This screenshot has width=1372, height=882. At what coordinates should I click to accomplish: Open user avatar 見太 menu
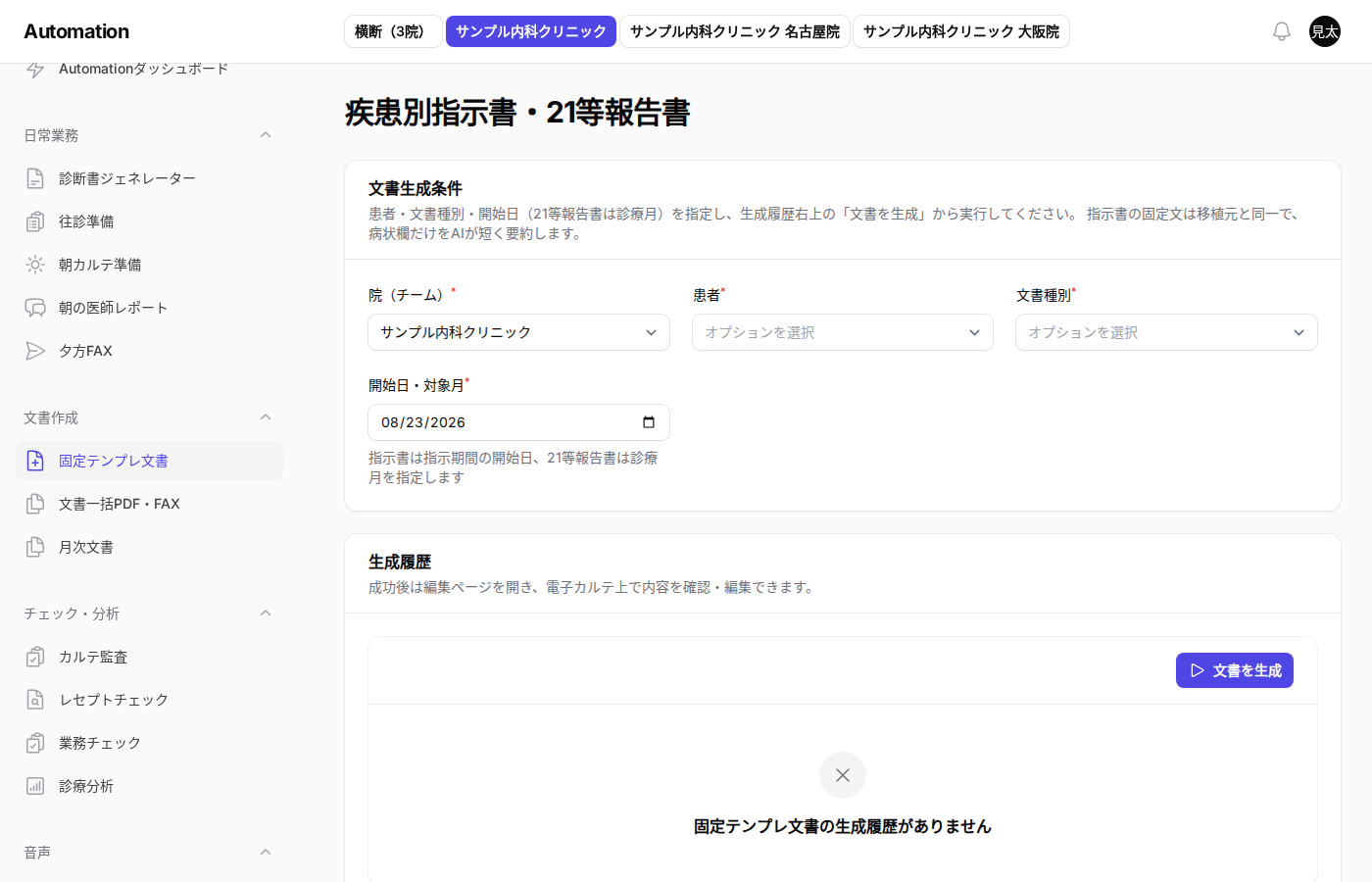pyautogui.click(x=1325, y=31)
